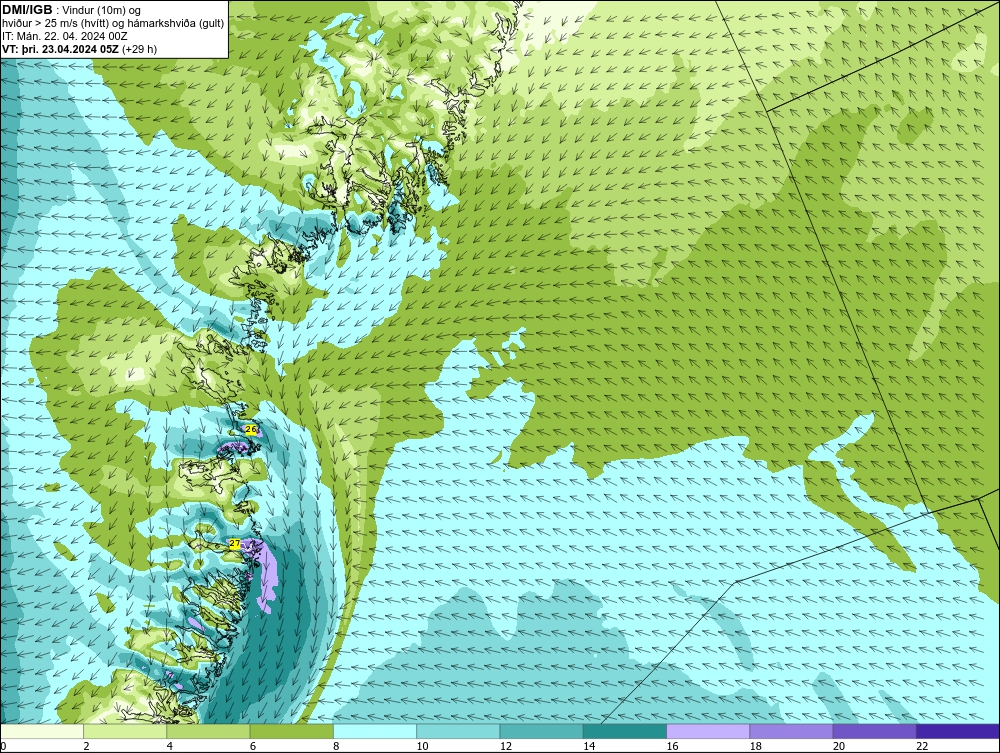Screen dimensions: 1000x753
Task: Click the 0-2 m/s legend color swatch
Action: [x=42, y=731]
